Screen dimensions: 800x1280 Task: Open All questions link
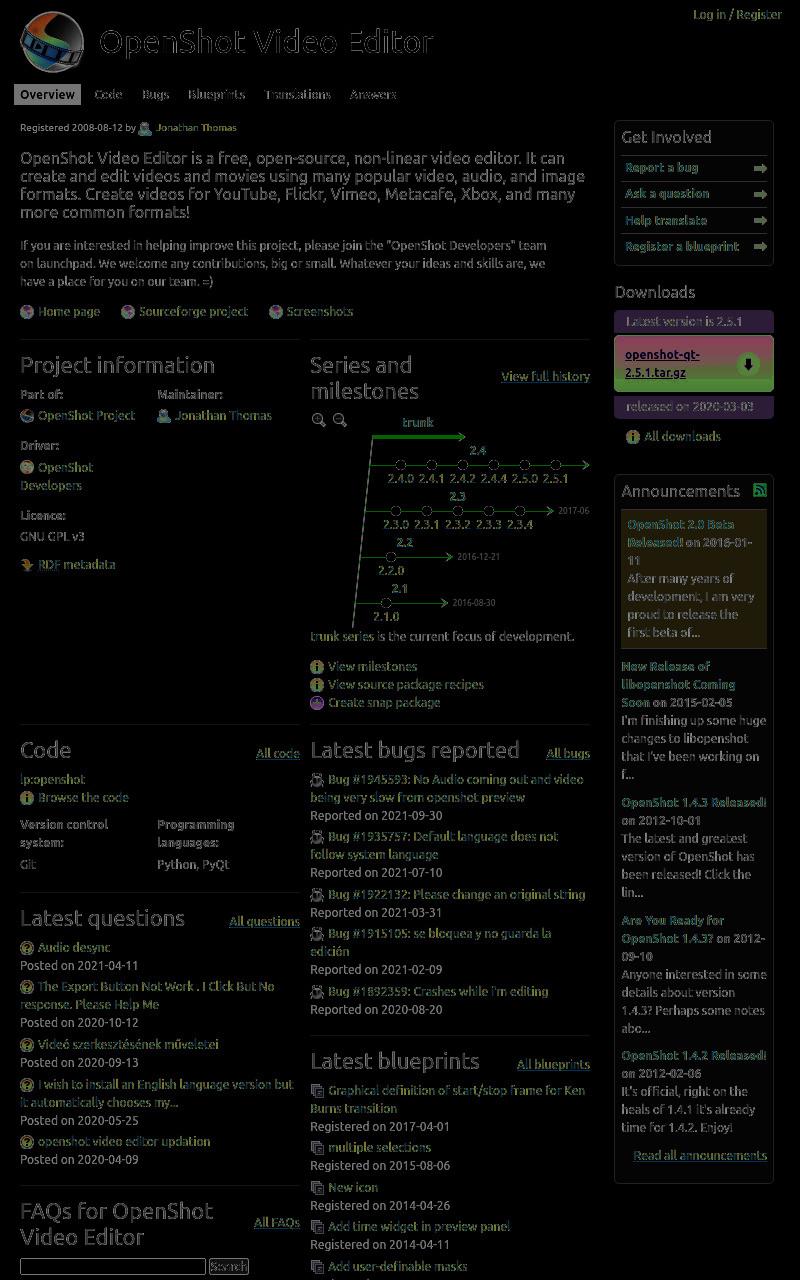point(264,922)
